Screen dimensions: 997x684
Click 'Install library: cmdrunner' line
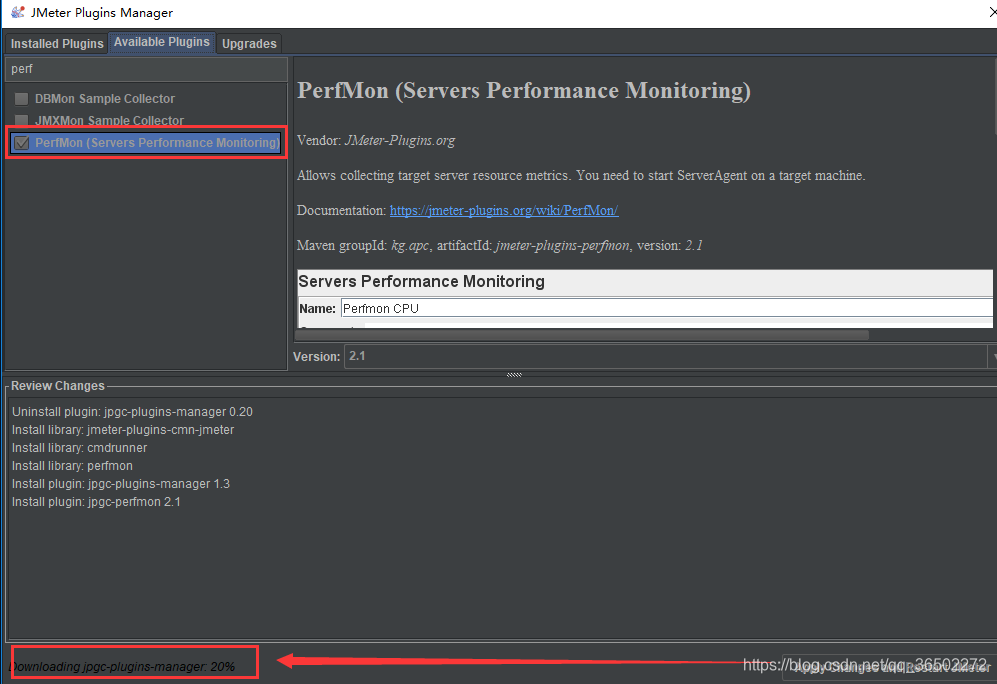79,448
